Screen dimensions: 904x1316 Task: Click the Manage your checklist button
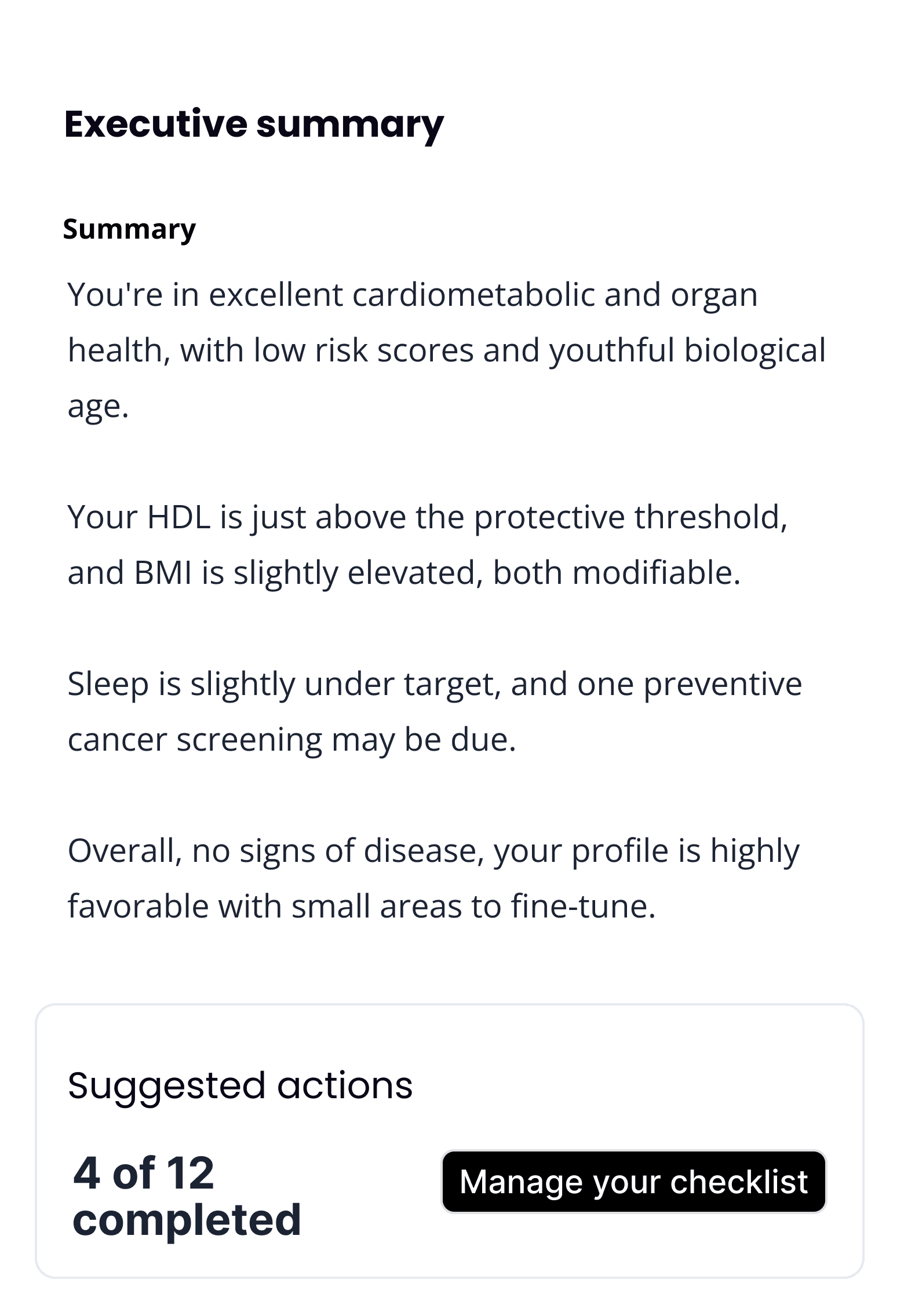[x=633, y=1182]
